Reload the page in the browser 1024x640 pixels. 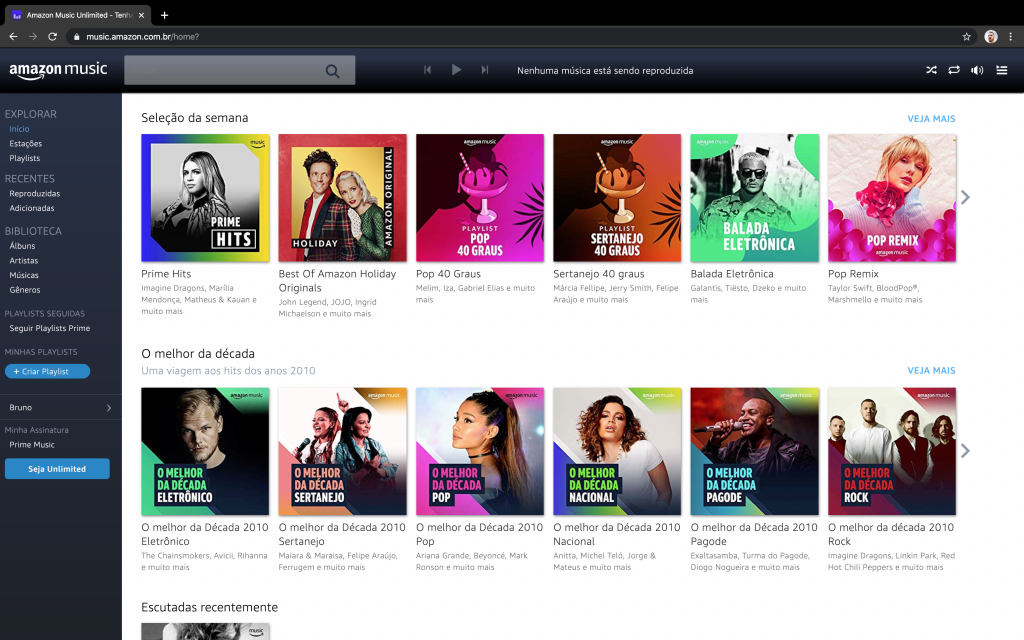click(x=52, y=37)
